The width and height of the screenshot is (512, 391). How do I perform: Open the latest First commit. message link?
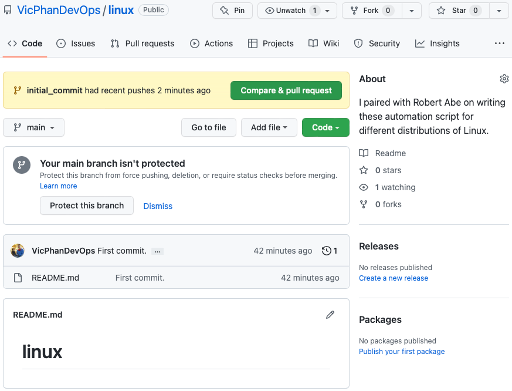point(122,251)
